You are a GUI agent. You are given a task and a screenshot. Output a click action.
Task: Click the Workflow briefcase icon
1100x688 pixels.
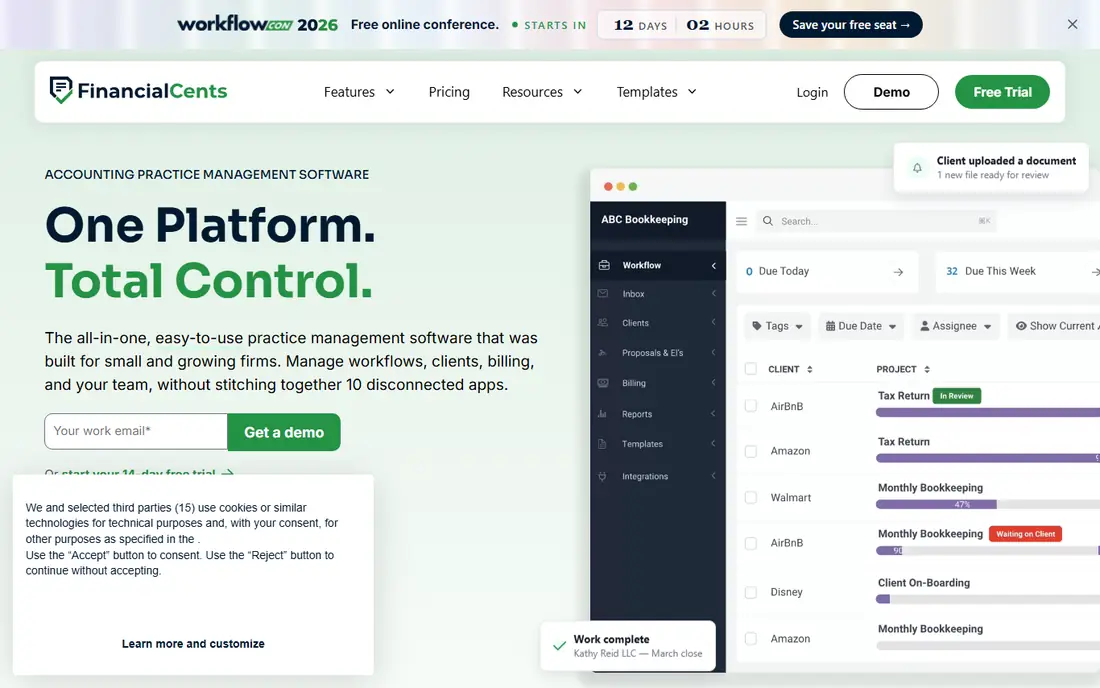tap(604, 265)
